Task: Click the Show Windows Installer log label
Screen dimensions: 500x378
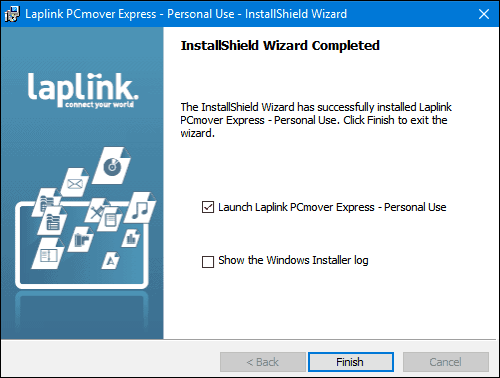Action: [293, 260]
